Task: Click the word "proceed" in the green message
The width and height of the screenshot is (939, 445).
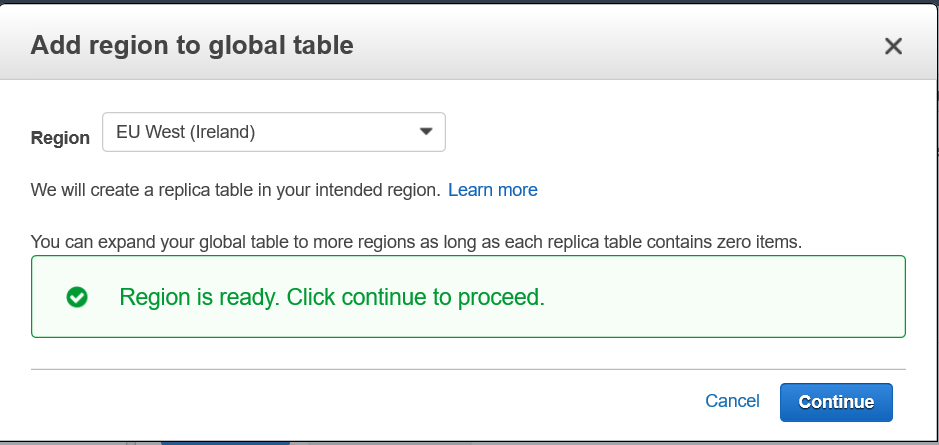Action: point(506,297)
